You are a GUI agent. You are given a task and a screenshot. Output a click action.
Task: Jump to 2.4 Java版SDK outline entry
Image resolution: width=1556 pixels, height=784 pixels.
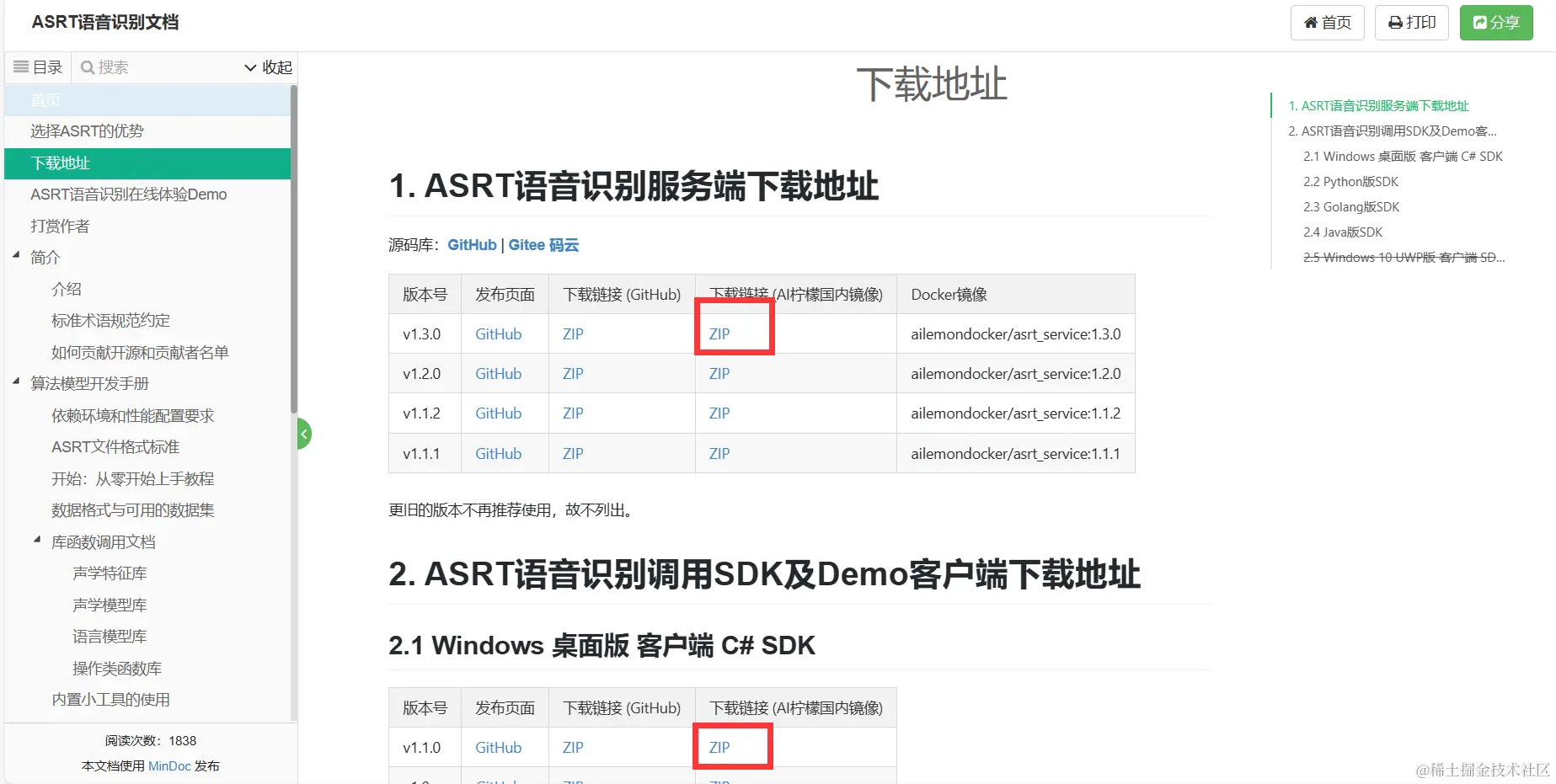tap(1343, 232)
